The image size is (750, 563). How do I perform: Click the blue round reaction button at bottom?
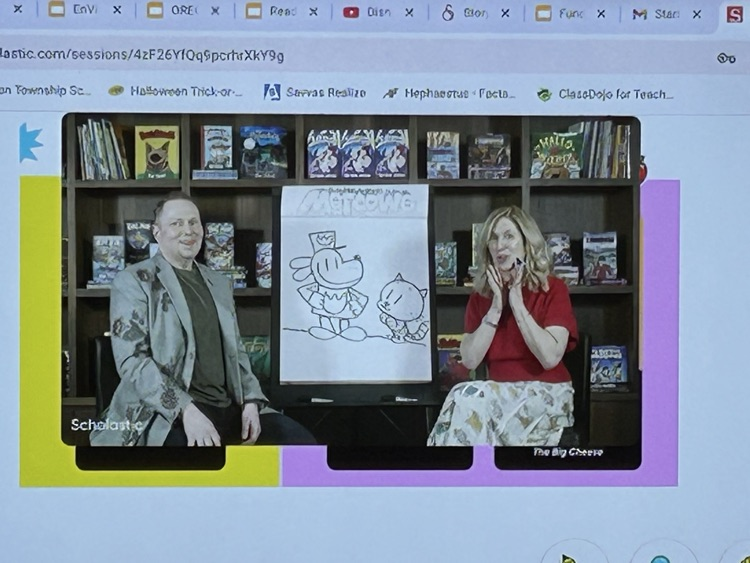click(x=660, y=554)
